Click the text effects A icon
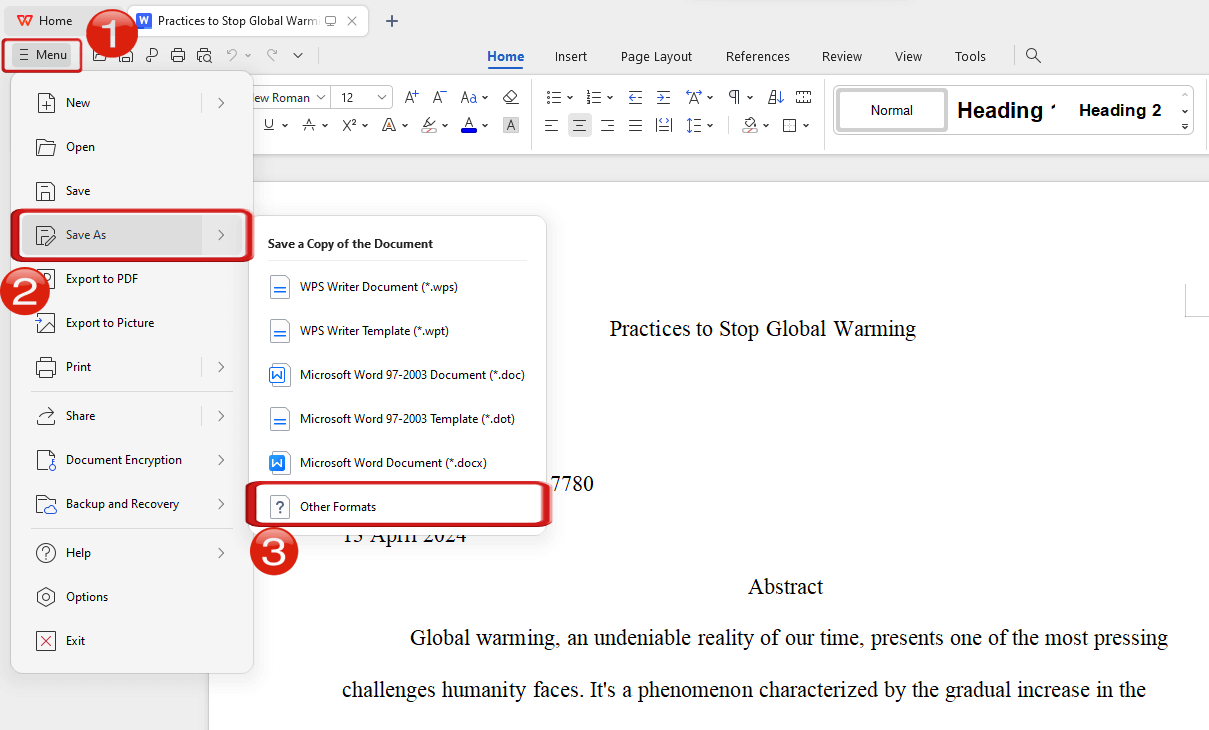The height and width of the screenshot is (730, 1209). click(389, 125)
